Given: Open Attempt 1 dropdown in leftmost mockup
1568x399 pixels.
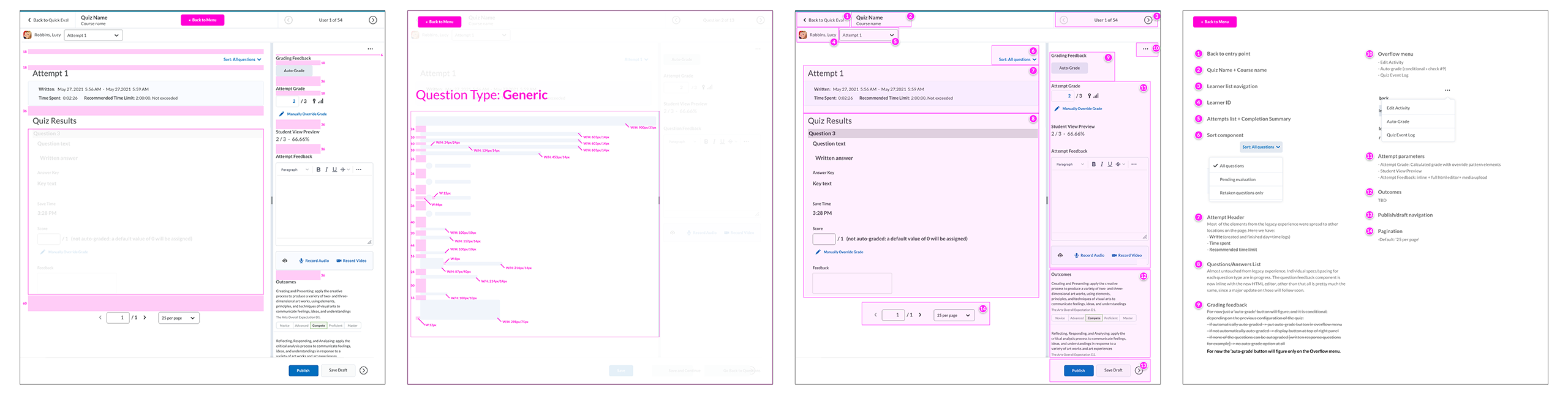Looking at the screenshot, I should click(94, 35).
